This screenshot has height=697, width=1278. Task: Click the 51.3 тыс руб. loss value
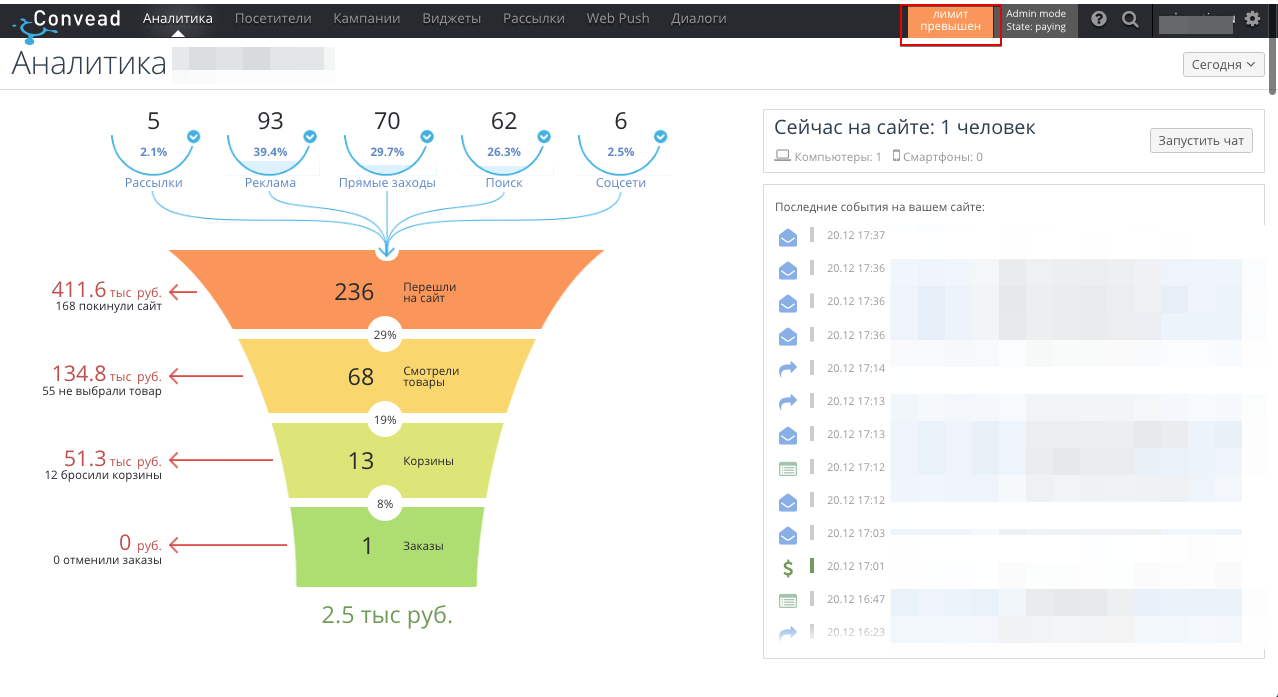[x=112, y=459]
